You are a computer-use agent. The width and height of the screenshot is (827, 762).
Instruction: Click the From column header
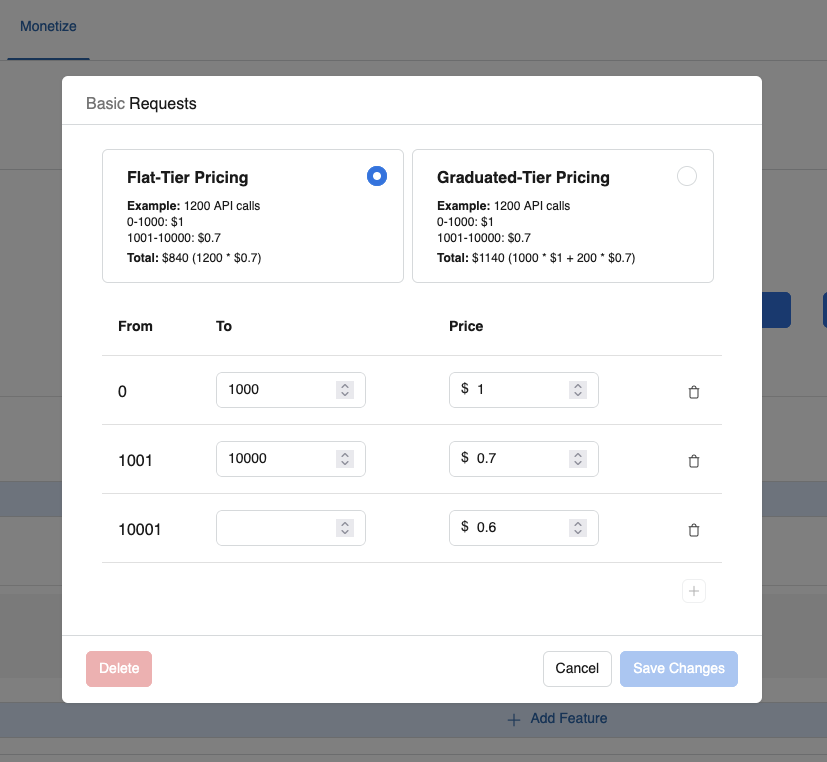tap(136, 326)
